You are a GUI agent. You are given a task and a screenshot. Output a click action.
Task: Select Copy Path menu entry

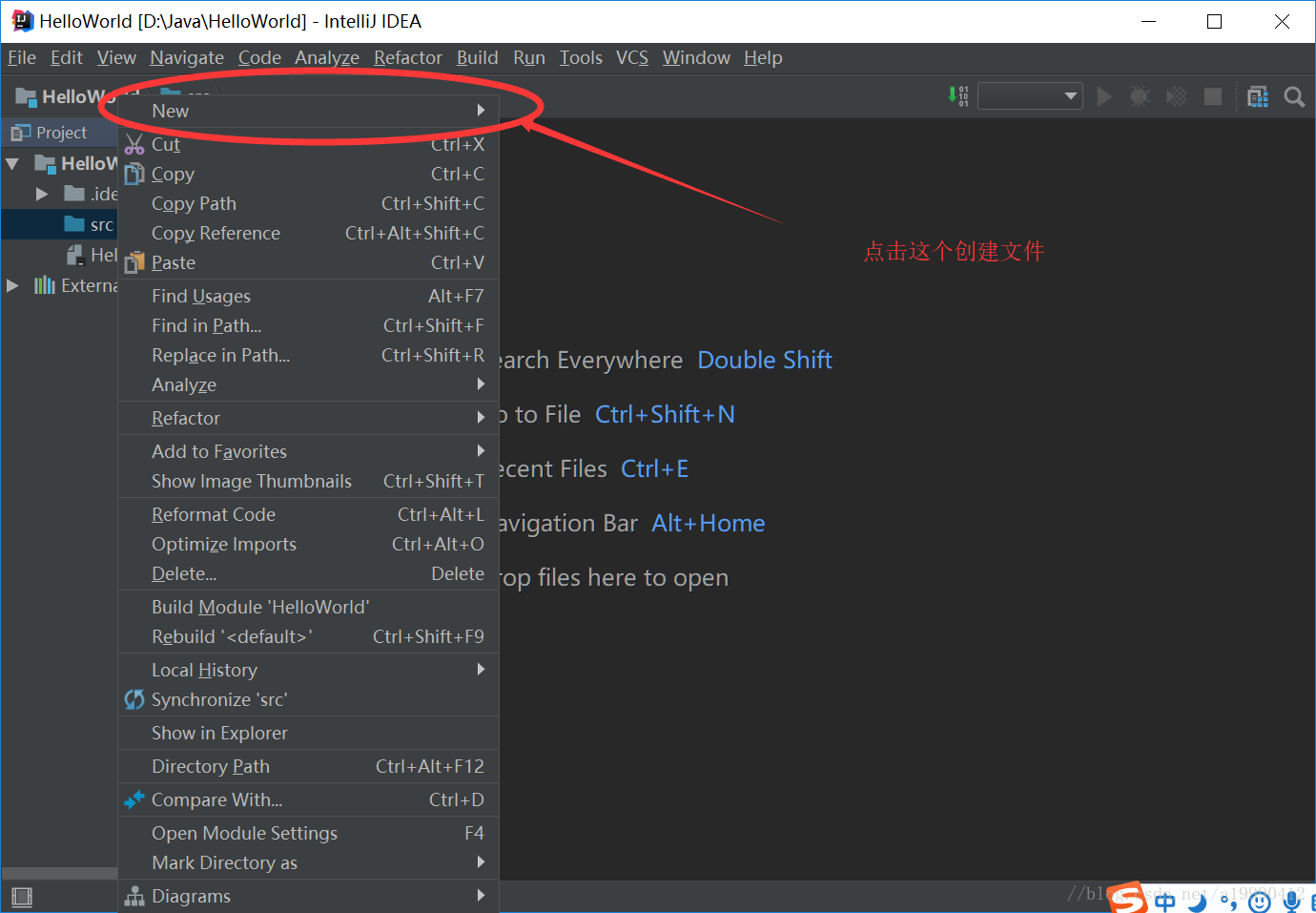tap(308, 203)
